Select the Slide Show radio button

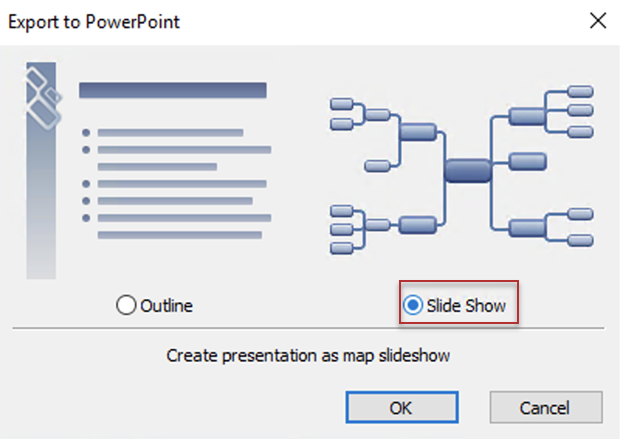click(410, 306)
